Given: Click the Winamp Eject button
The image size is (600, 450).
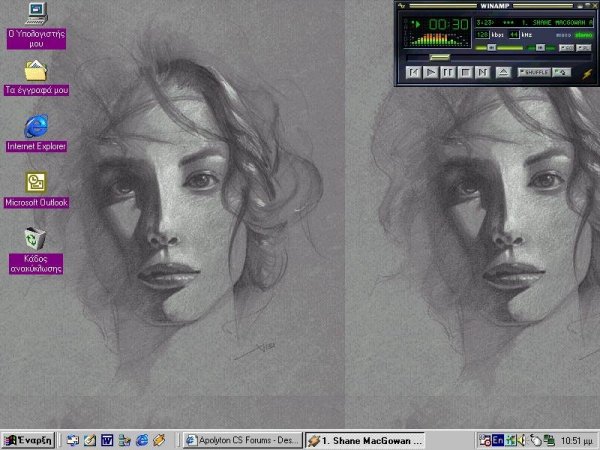Looking at the screenshot, I should click(x=502, y=72).
